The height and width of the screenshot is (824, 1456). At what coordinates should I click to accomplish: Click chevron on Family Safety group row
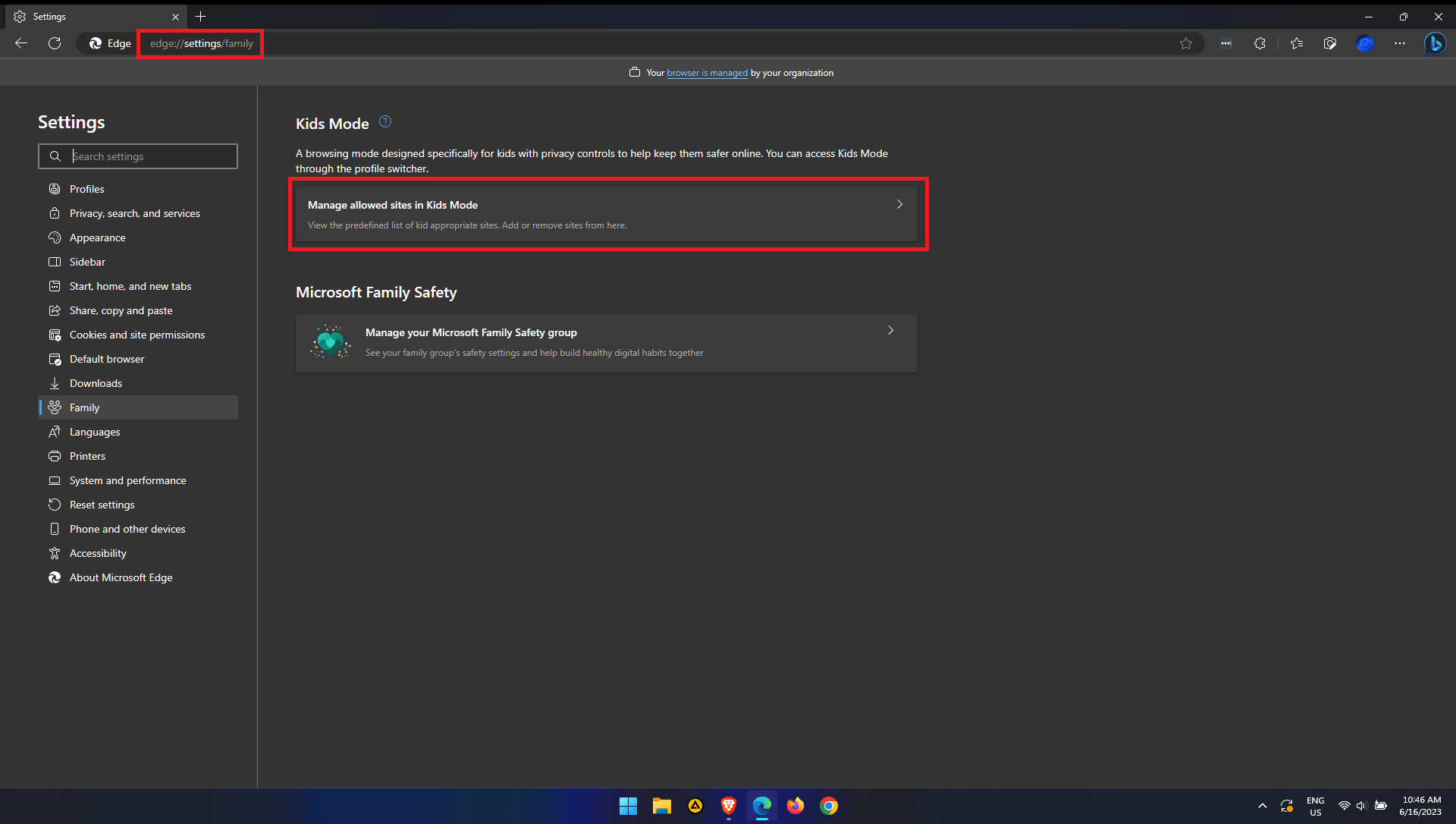[x=890, y=330]
